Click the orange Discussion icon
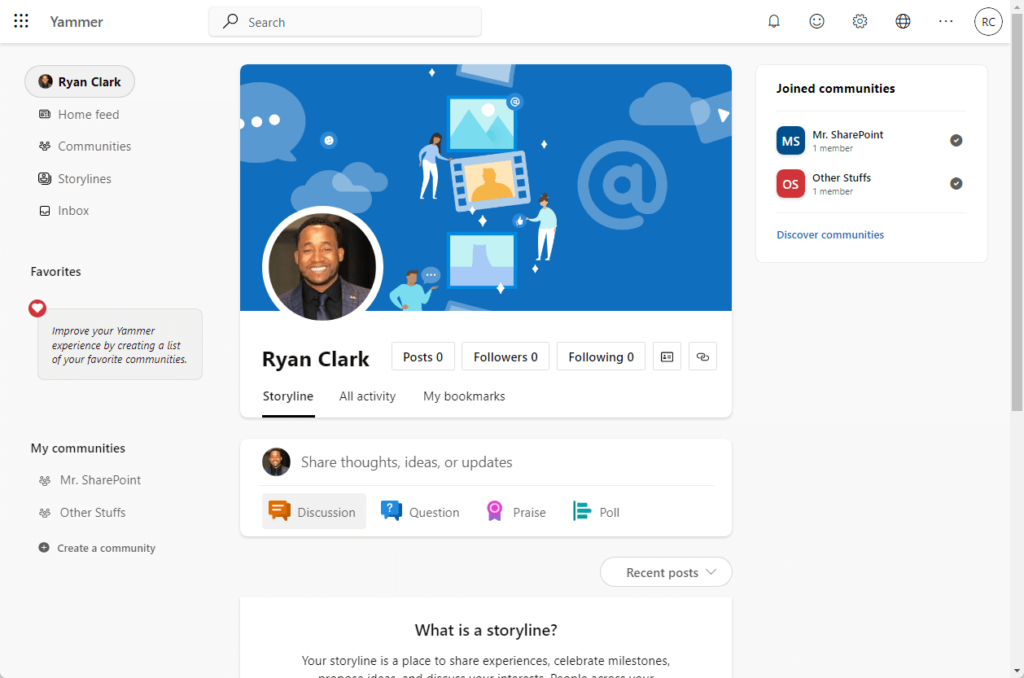 tap(280, 511)
